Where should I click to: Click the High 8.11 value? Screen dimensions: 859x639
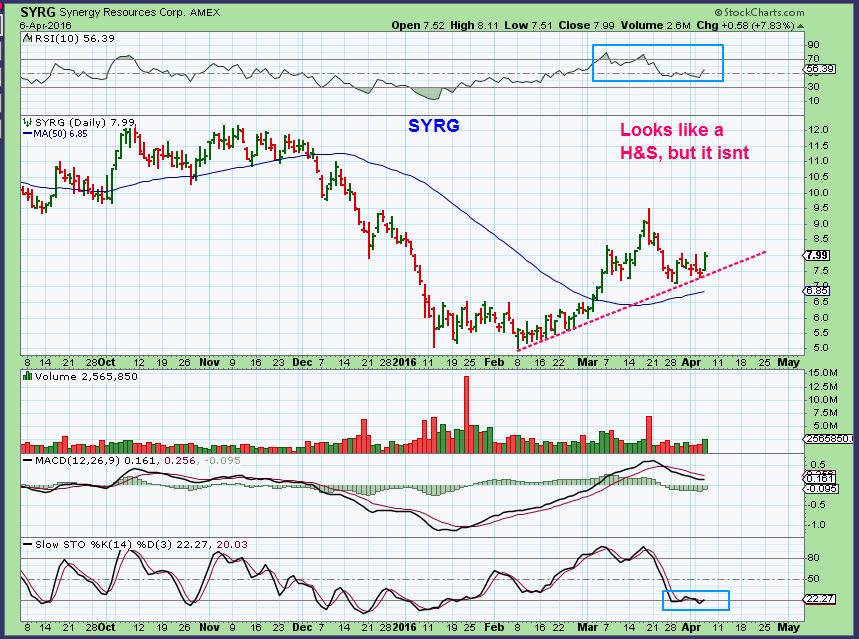coord(474,25)
